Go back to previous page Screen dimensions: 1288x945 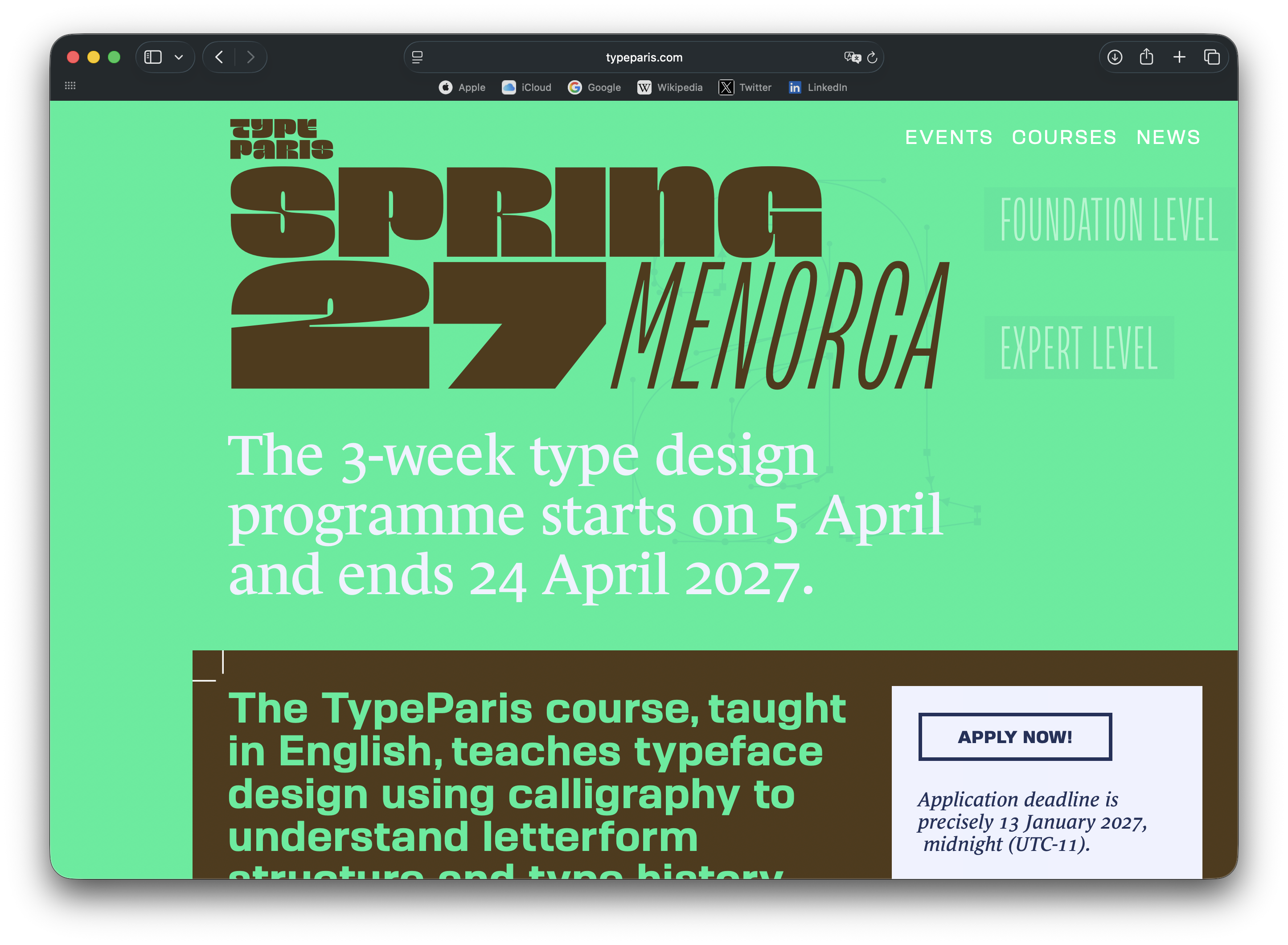(219, 57)
